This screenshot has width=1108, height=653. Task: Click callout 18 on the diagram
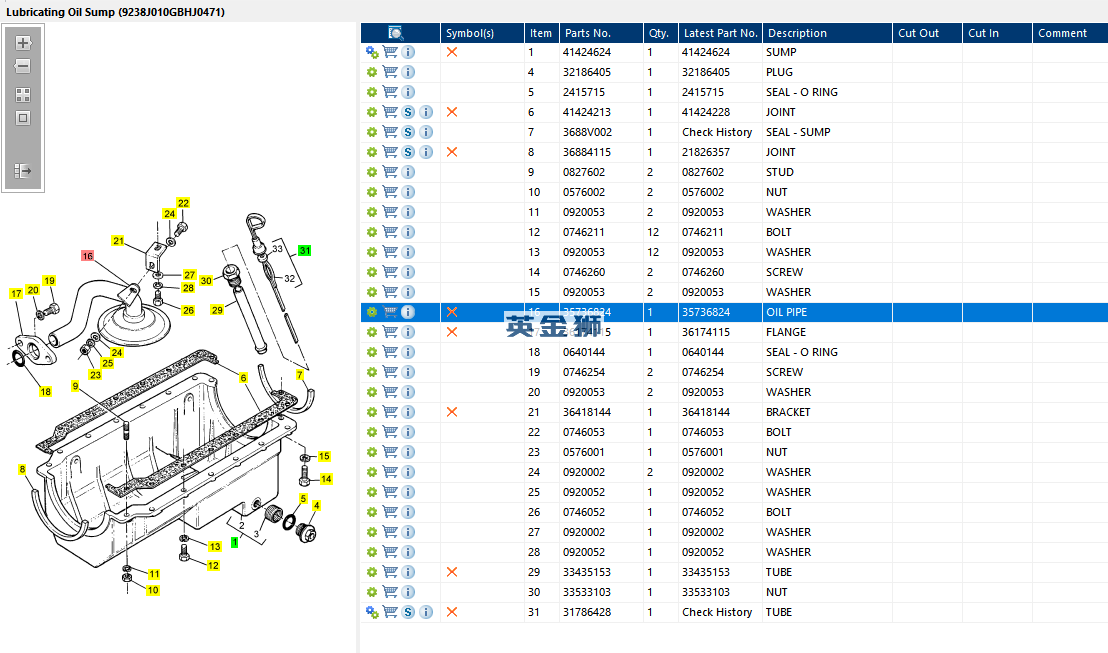[45, 392]
